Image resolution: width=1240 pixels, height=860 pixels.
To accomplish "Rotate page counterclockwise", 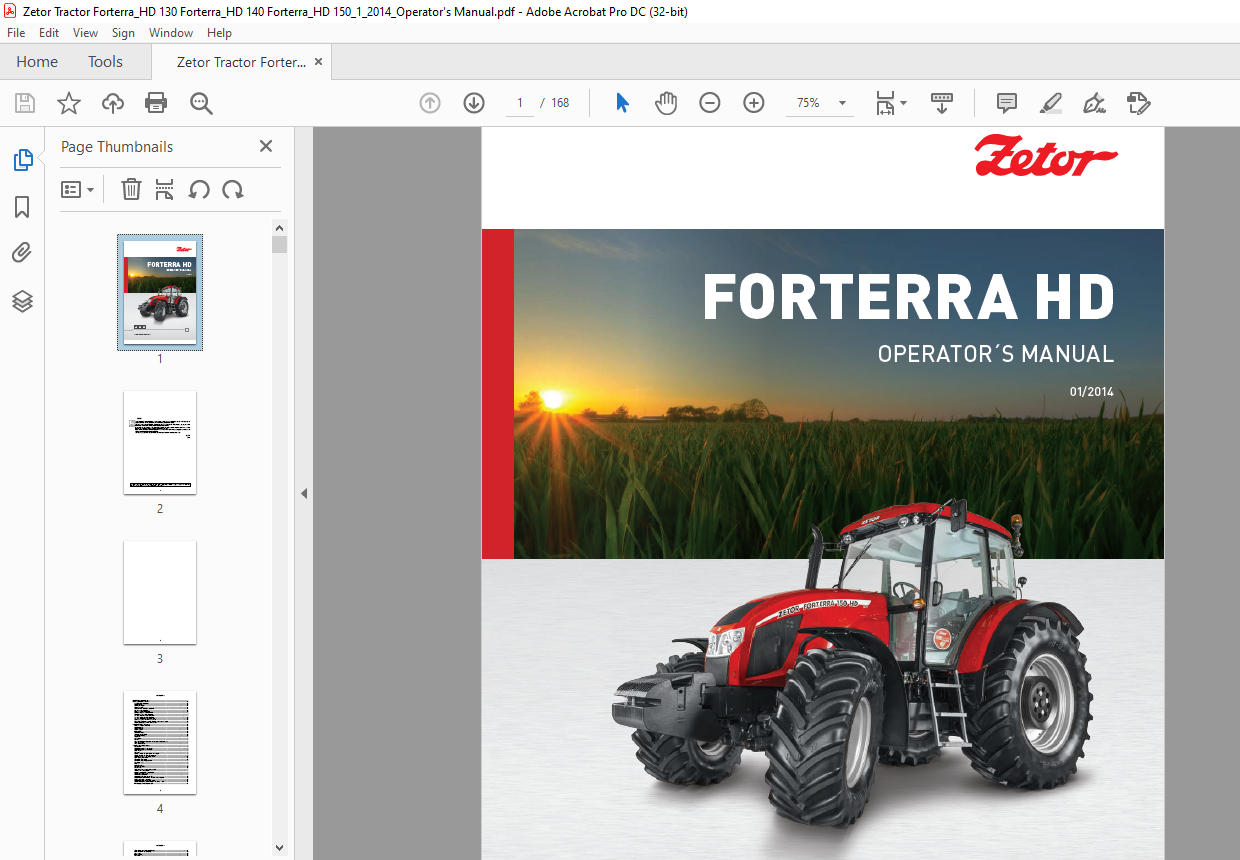I will pos(199,189).
